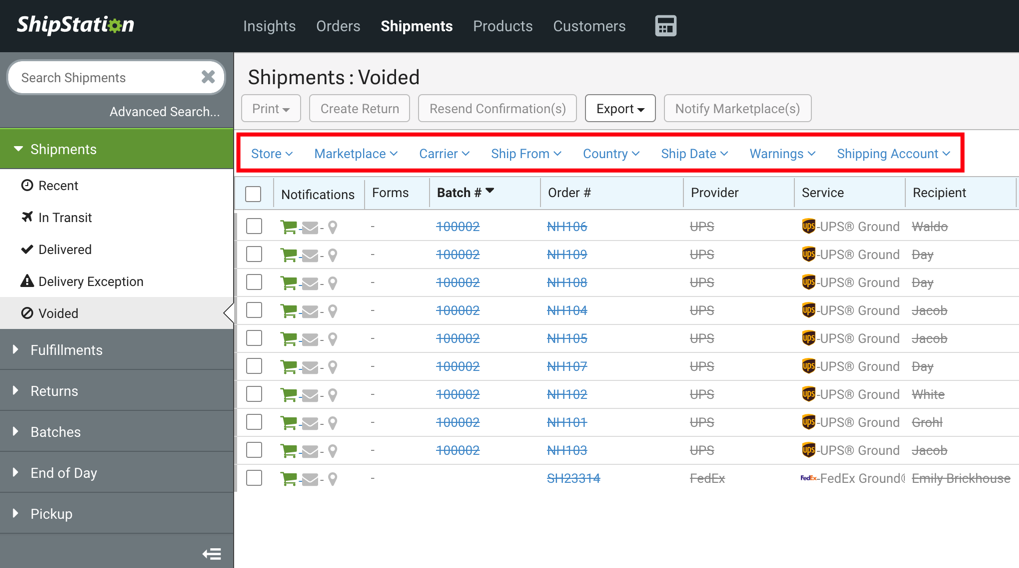Viewport: 1019px width, 568px height.
Task: Click the cart icon in row NH102
Action: click(289, 394)
